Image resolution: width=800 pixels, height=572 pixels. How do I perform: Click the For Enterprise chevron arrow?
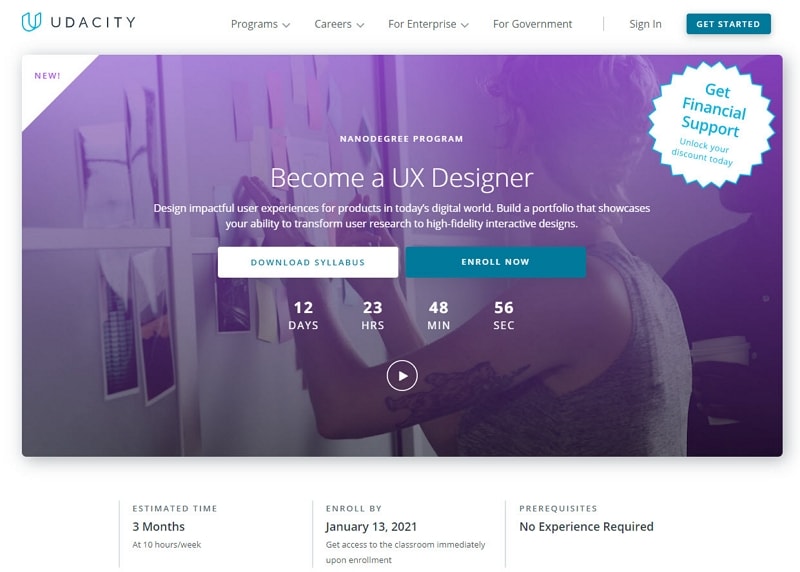(465, 25)
